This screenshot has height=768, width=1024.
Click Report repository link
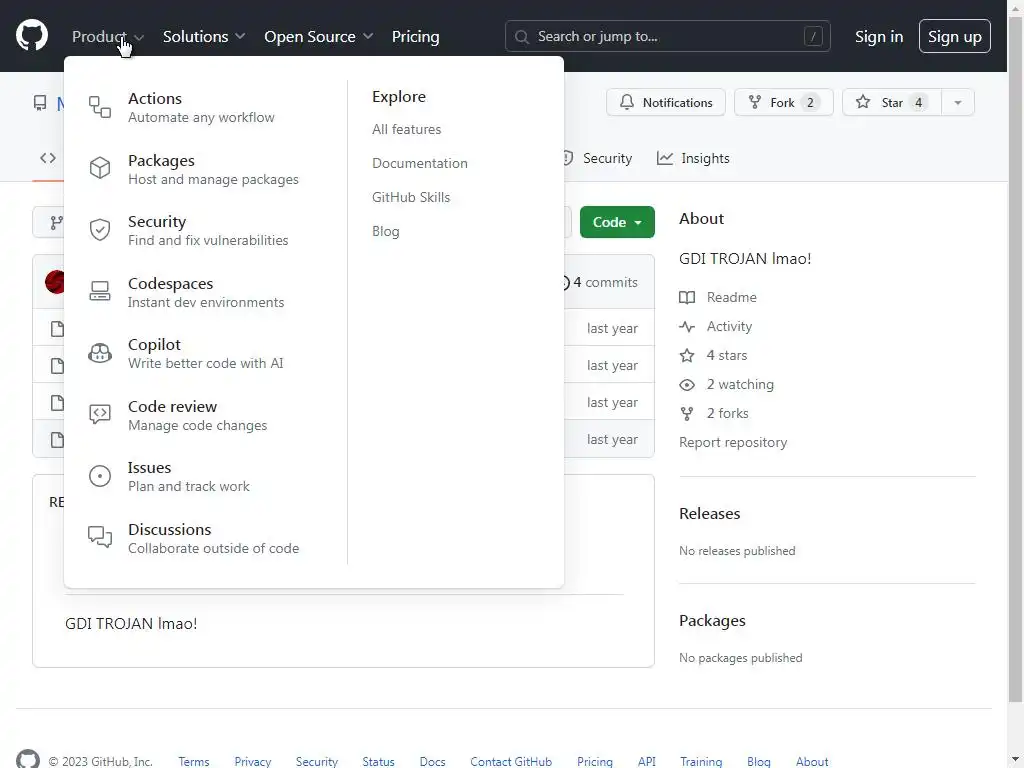733,442
